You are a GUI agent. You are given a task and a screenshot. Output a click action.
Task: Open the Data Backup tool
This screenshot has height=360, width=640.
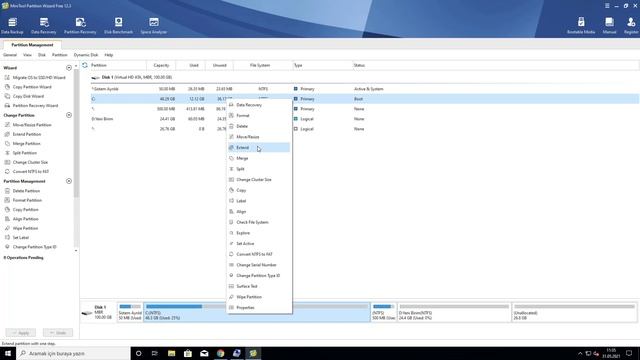pyautogui.click(x=12, y=26)
